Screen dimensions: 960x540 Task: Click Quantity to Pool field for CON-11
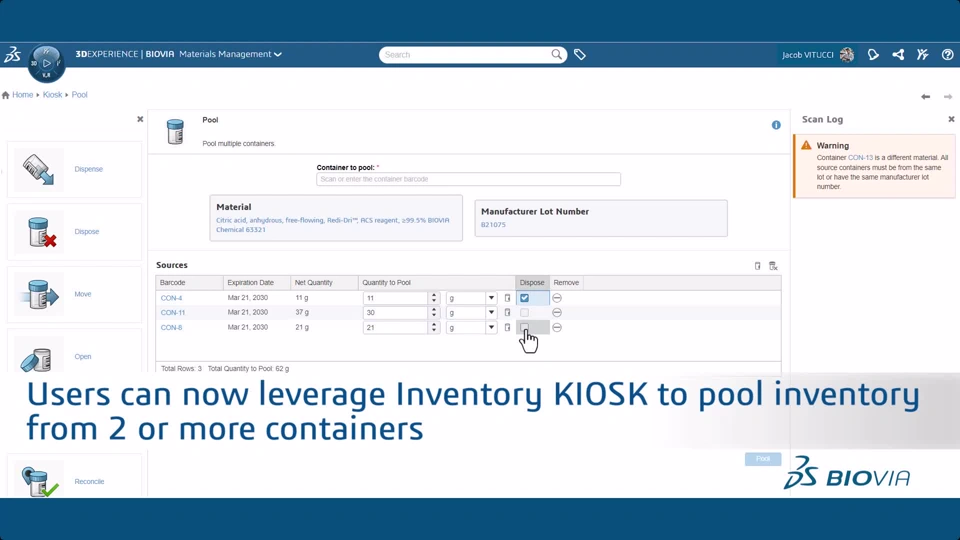(x=396, y=313)
